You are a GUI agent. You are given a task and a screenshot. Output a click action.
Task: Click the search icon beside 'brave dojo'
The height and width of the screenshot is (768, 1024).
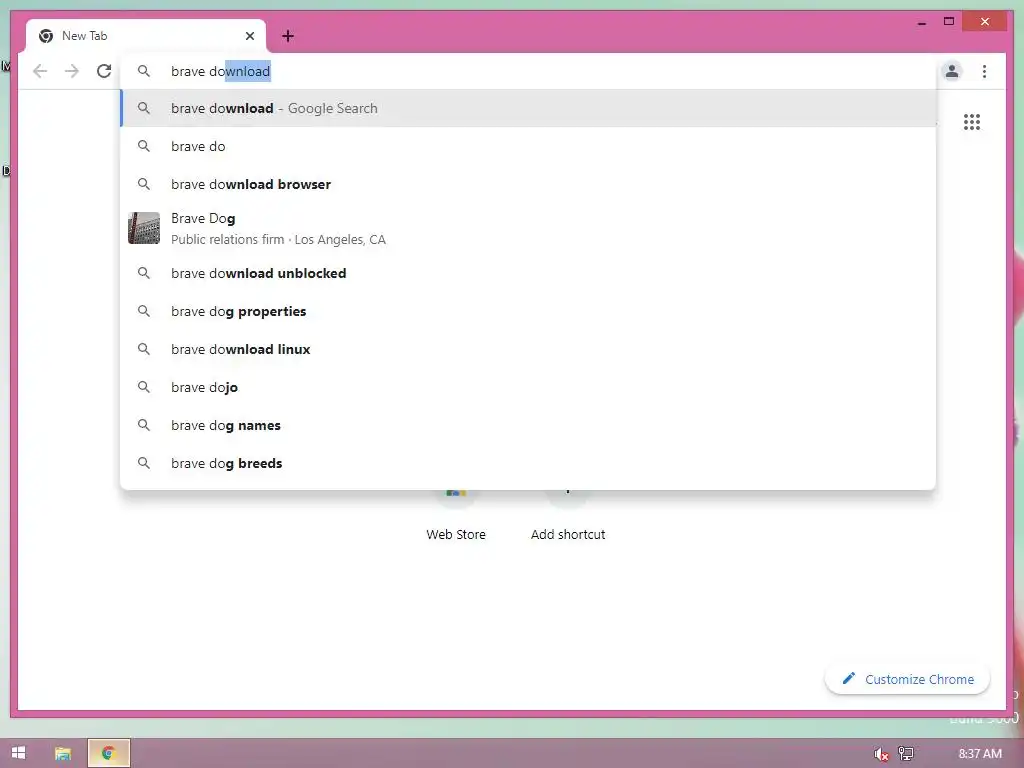pyautogui.click(x=144, y=387)
